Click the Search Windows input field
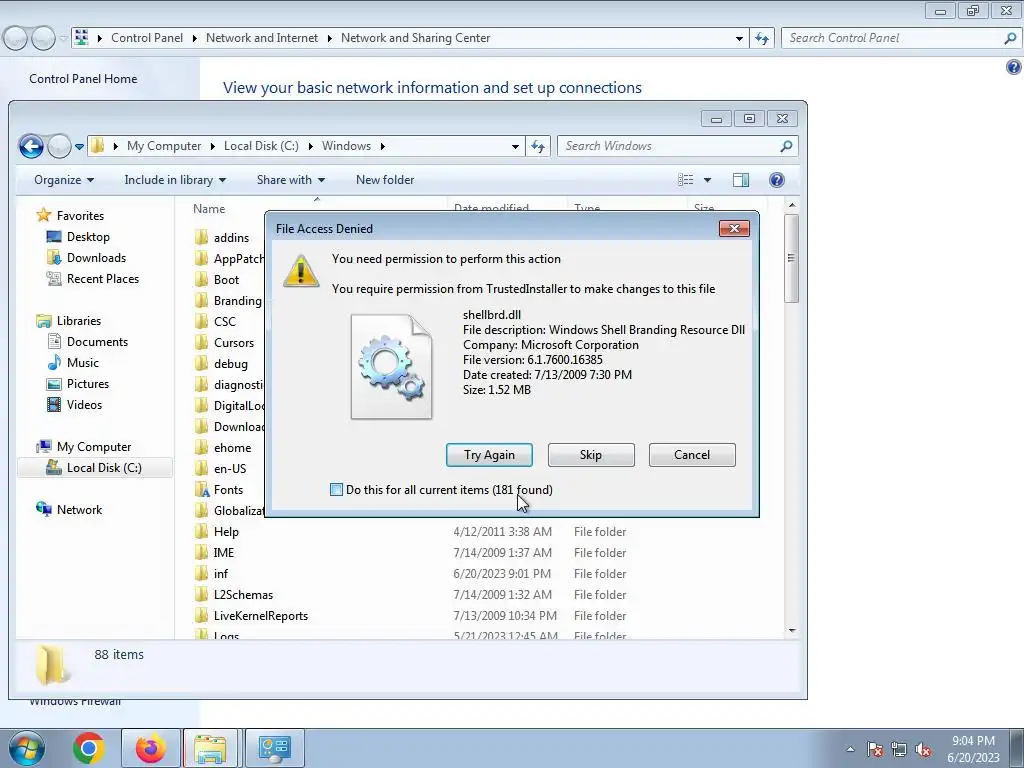Image resolution: width=1024 pixels, height=768 pixels. [669, 146]
